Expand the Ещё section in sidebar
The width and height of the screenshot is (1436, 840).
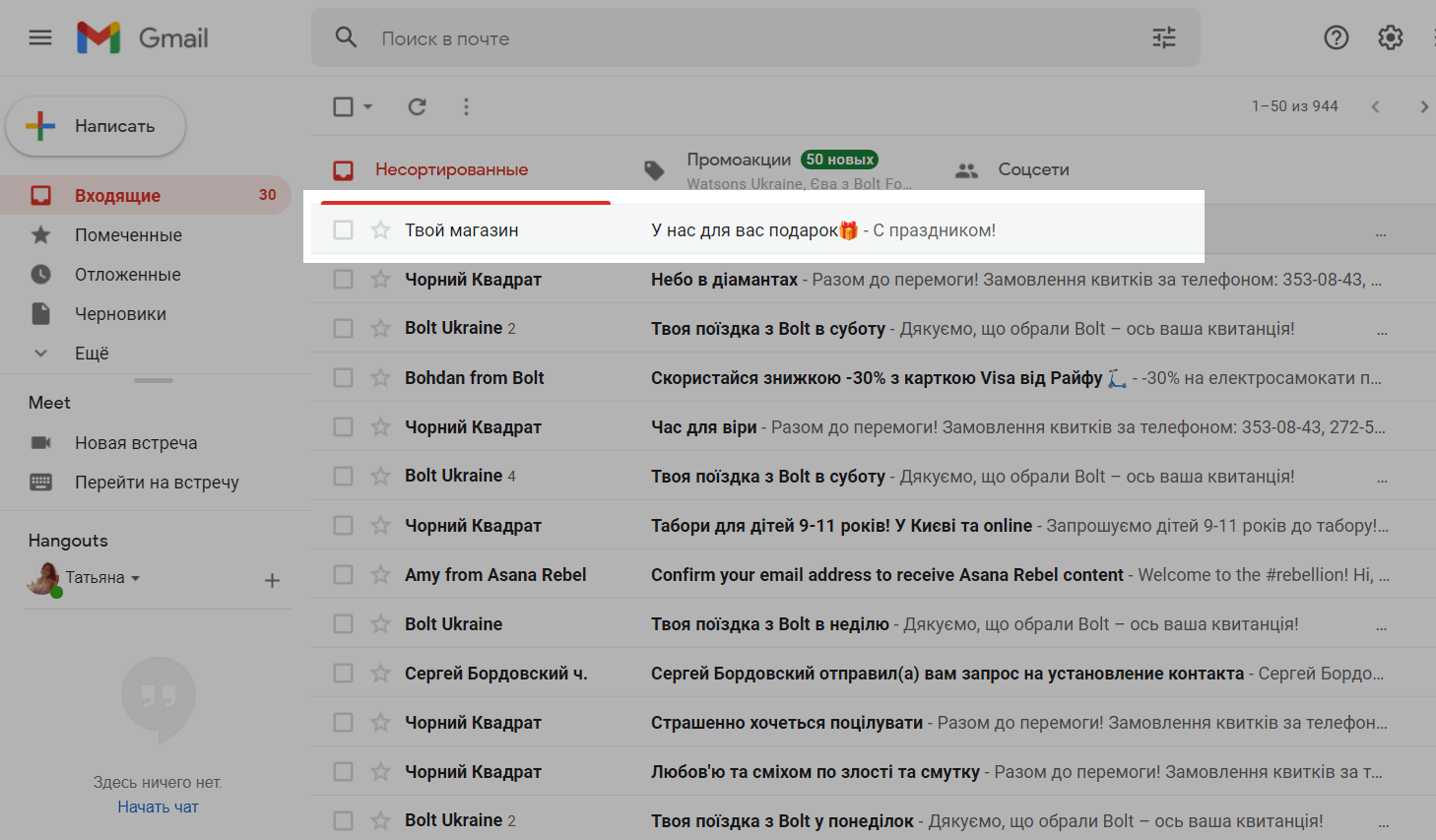point(92,353)
